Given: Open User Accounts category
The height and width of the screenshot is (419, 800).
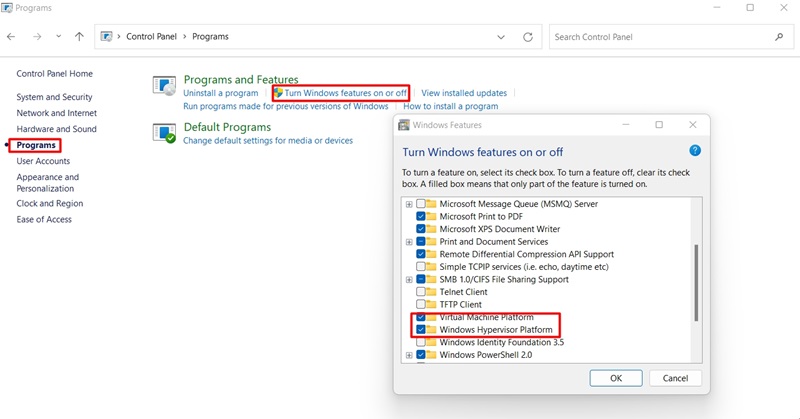Looking at the screenshot, I should tap(43, 161).
